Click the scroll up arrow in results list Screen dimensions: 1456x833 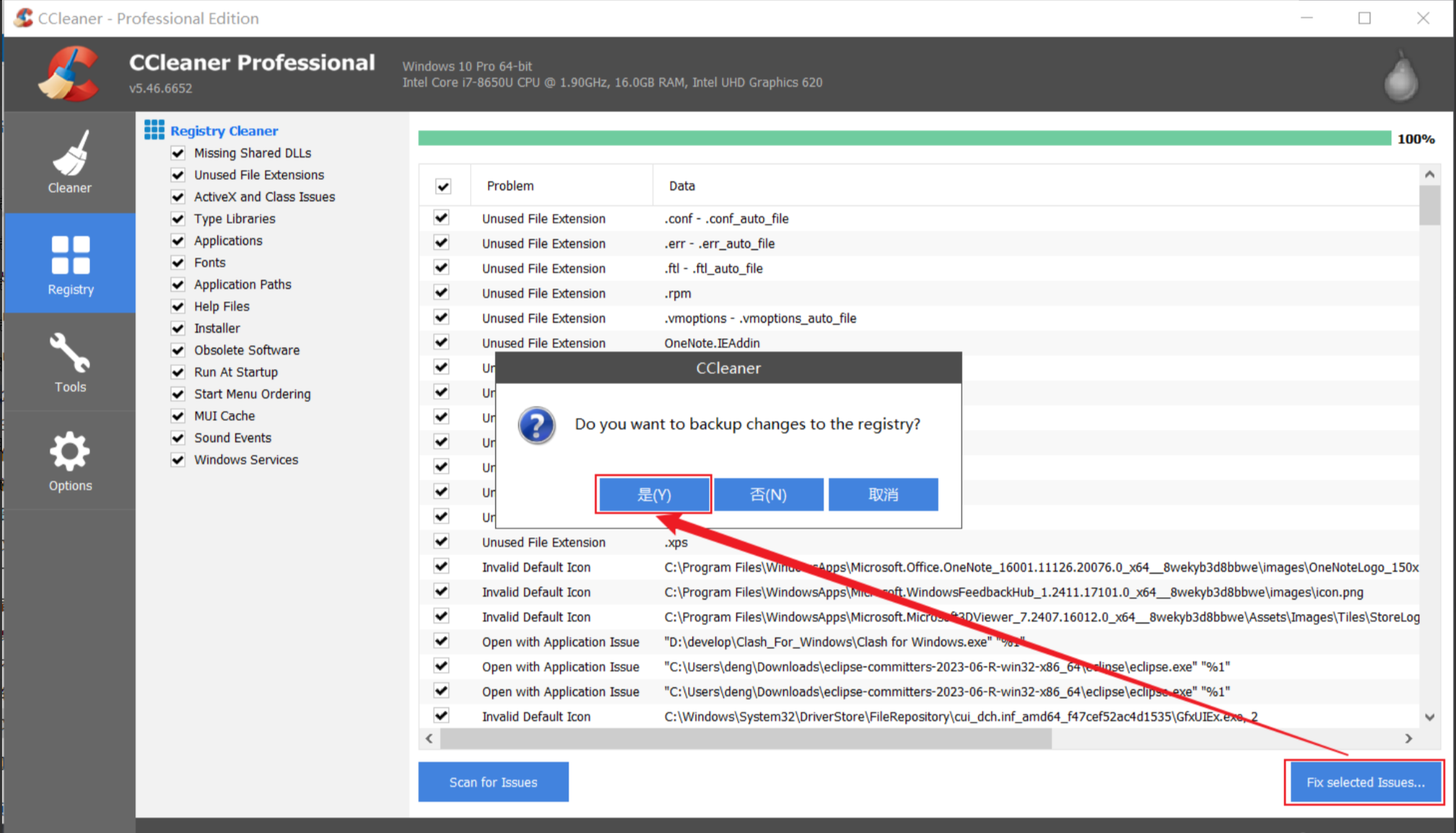point(1429,174)
